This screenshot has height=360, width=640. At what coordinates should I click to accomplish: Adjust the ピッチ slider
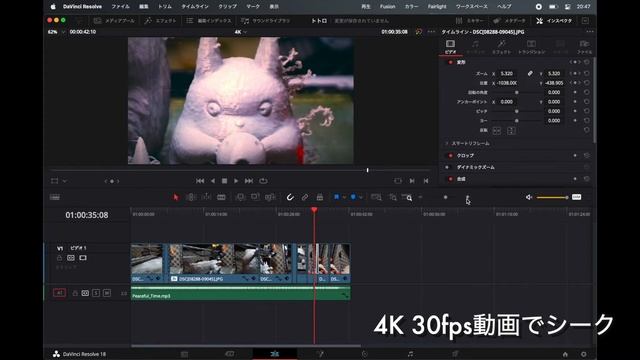point(516,111)
